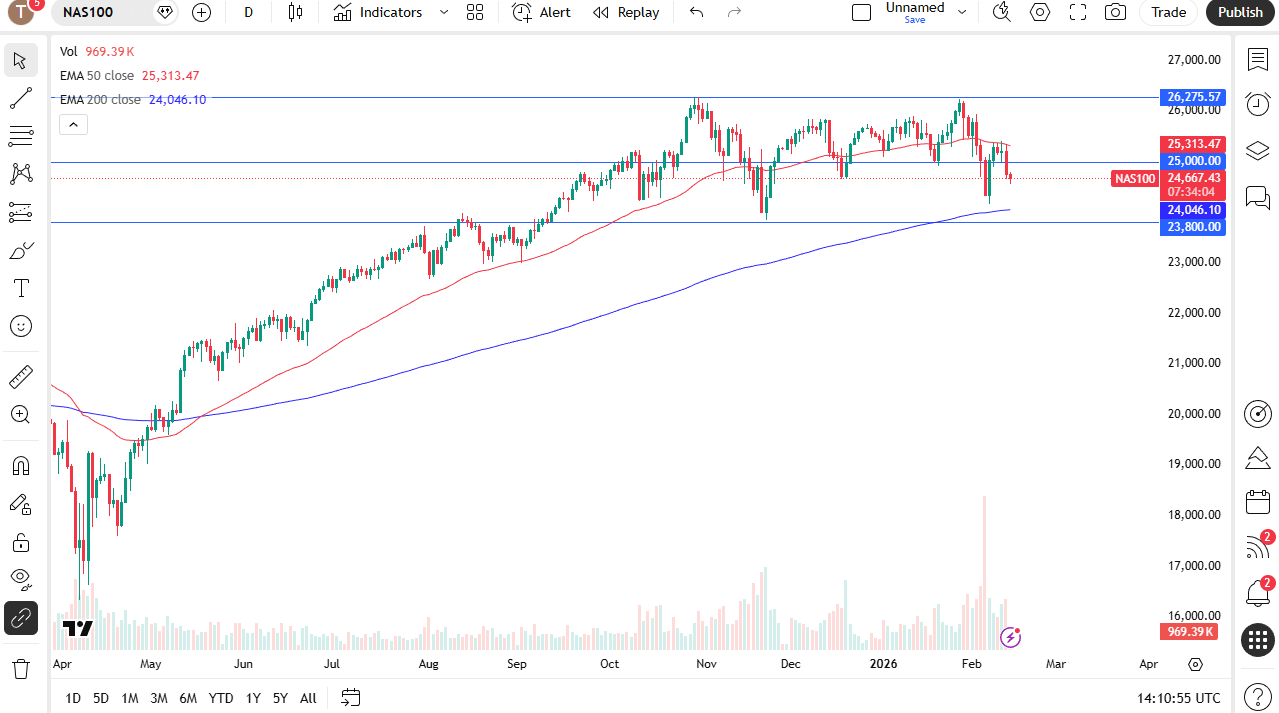Viewport: 1279px width, 713px height.
Task: Open the alerts clock panel
Action: (x=1258, y=104)
